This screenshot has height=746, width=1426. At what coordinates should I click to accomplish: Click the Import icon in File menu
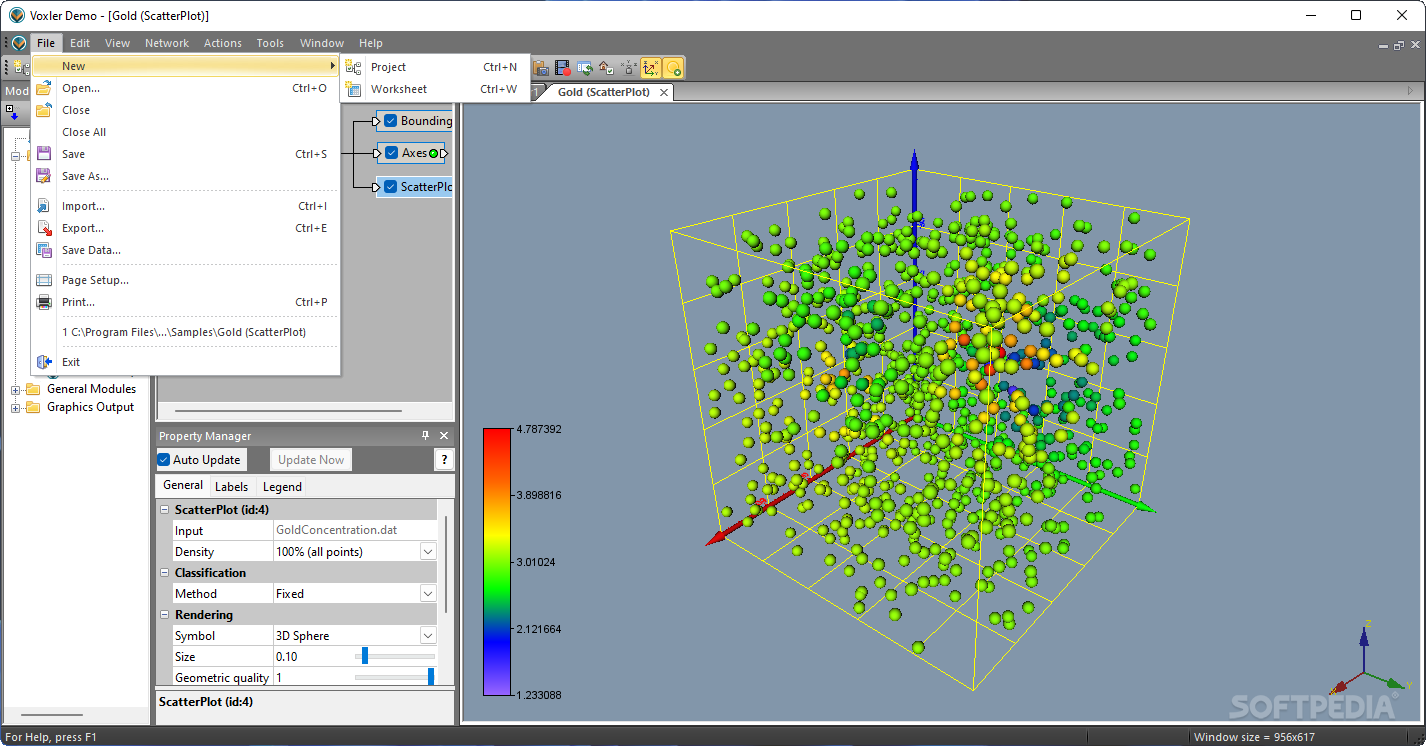coord(44,206)
